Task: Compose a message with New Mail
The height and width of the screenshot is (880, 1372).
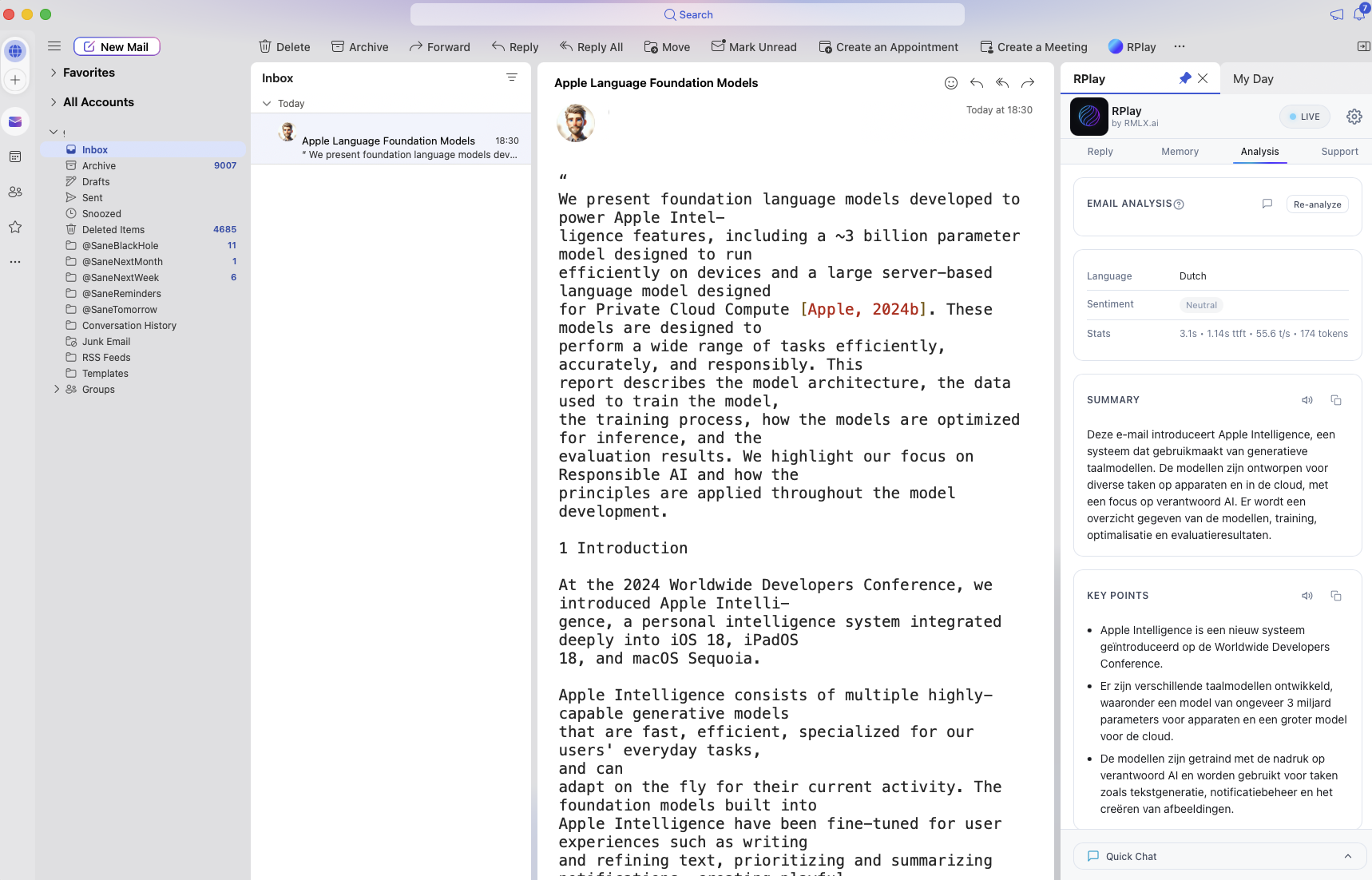Action: [117, 46]
